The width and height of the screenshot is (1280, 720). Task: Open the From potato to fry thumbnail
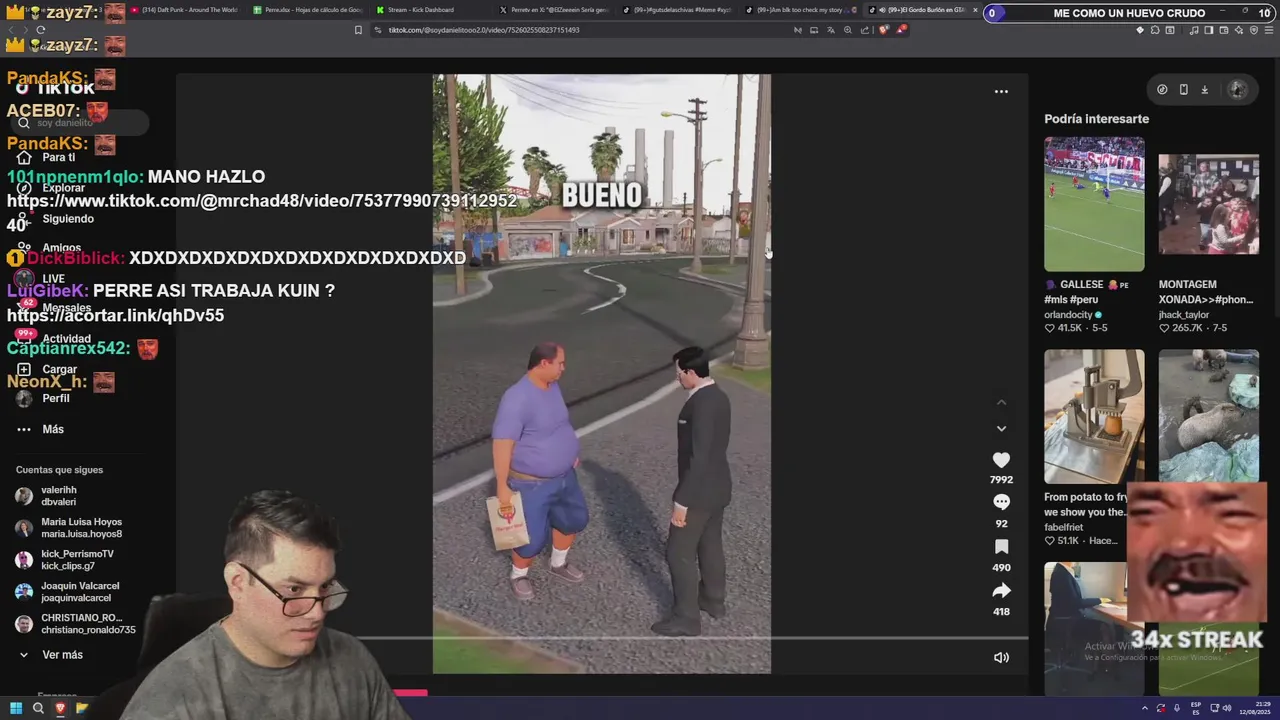pos(1094,416)
